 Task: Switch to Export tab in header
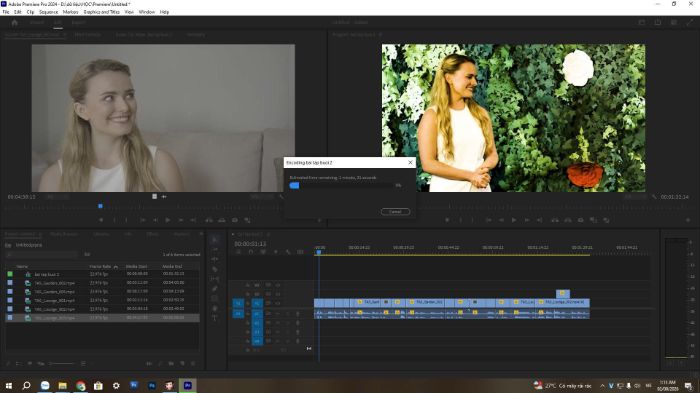78,22
